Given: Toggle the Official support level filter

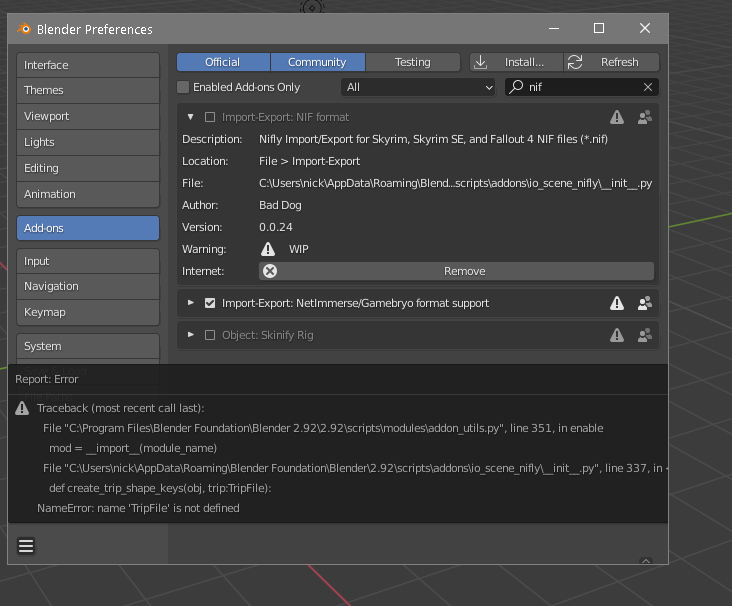Looking at the screenshot, I should click(223, 62).
